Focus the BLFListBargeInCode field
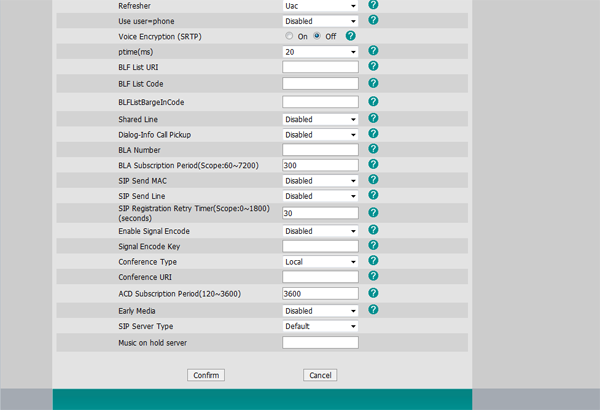Image resolution: width=600 pixels, height=410 pixels. click(x=320, y=102)
